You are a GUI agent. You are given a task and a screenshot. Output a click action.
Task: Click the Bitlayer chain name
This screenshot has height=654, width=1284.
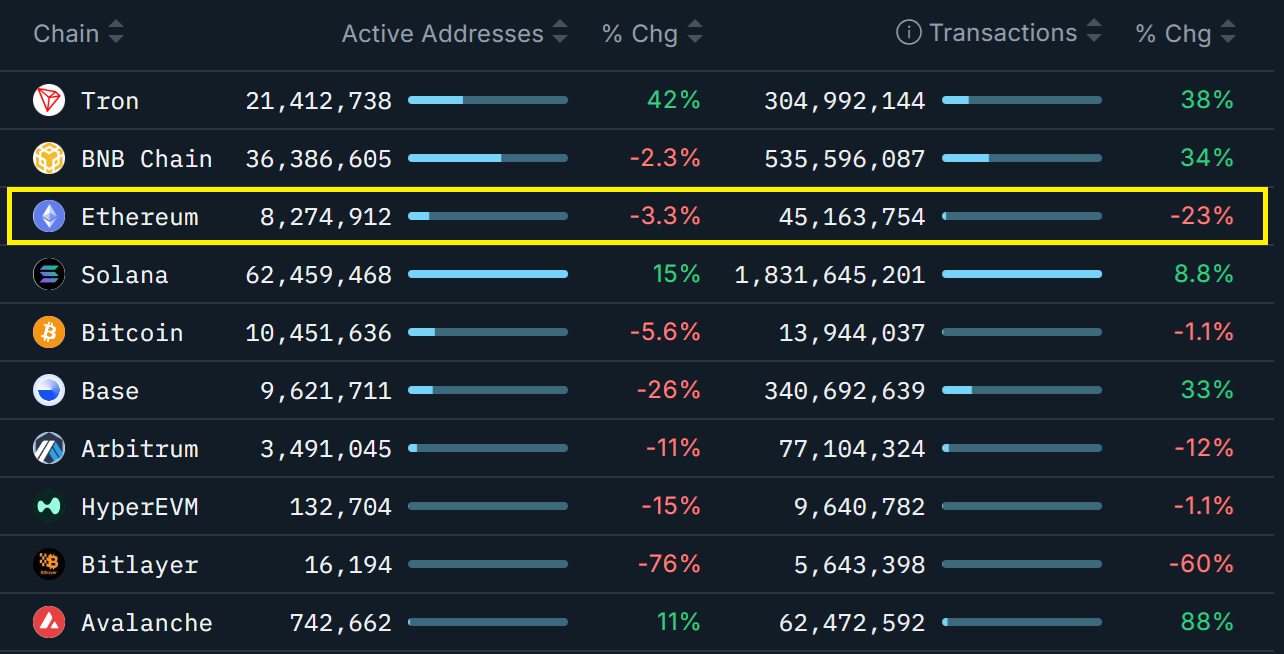coord(140,564)
